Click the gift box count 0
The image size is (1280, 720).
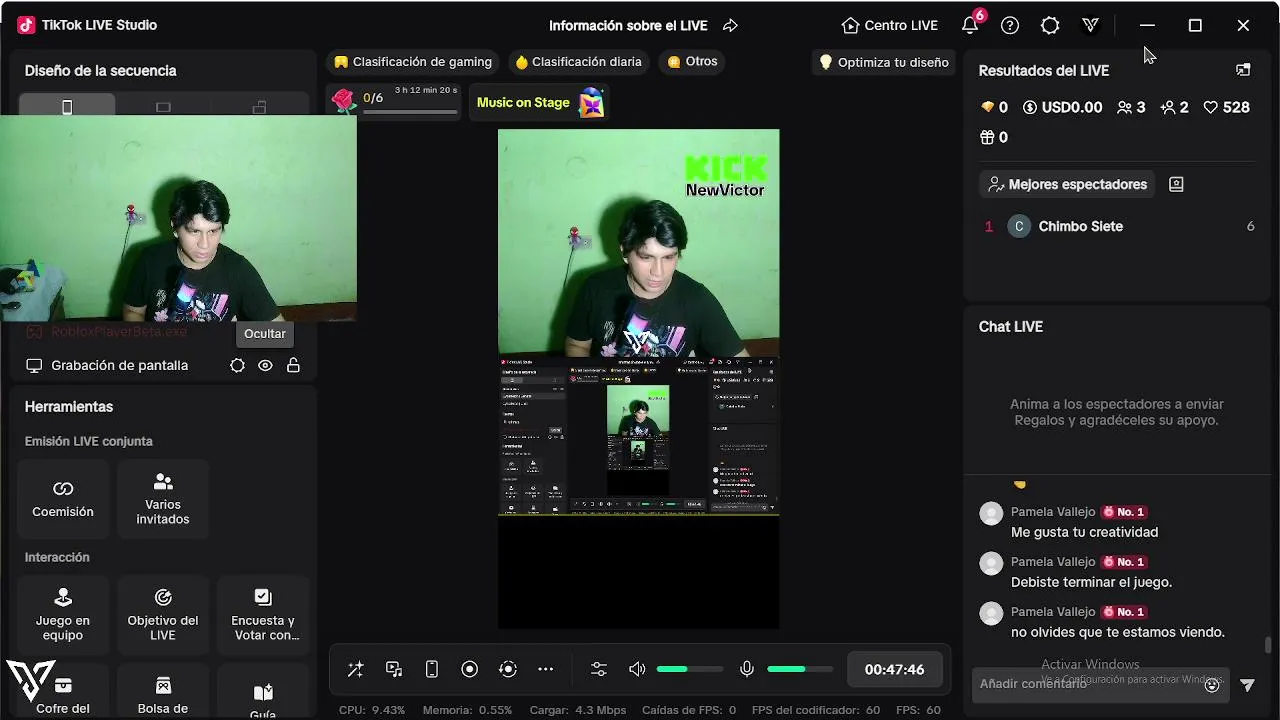pos(994,137)
